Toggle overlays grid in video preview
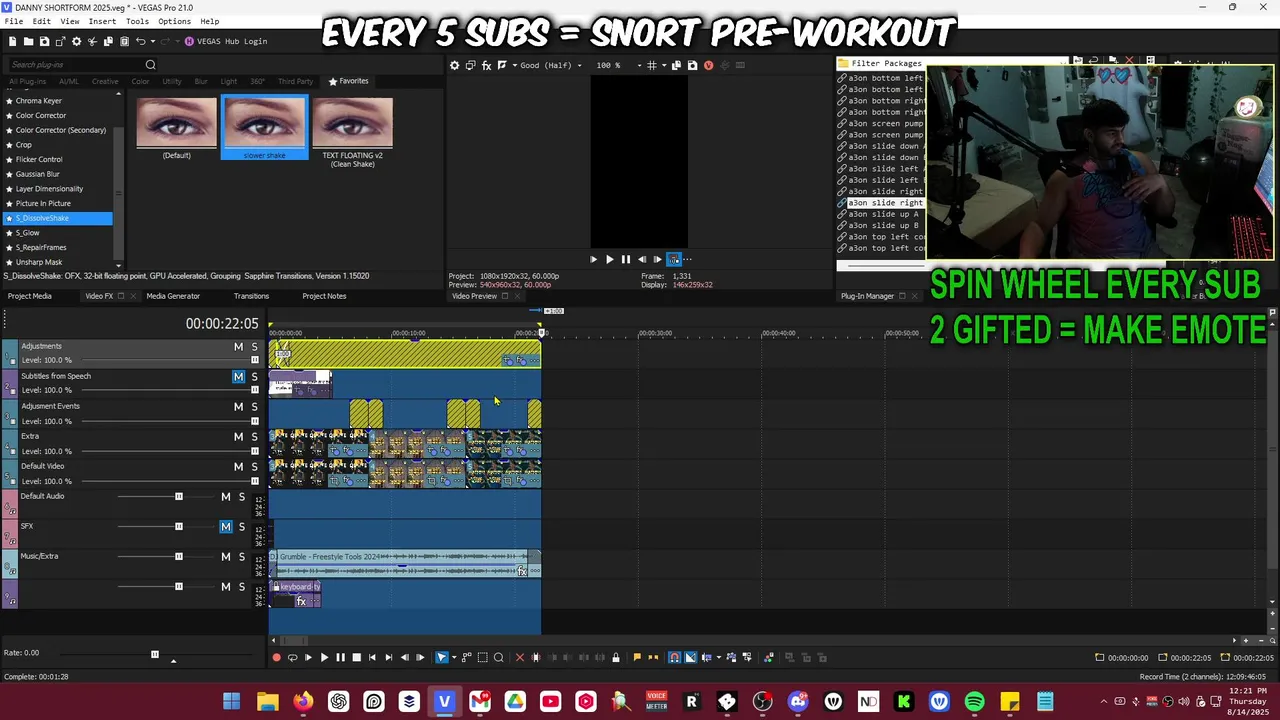Viewport: 1280px width, 720px height. [x=652, y=65]
